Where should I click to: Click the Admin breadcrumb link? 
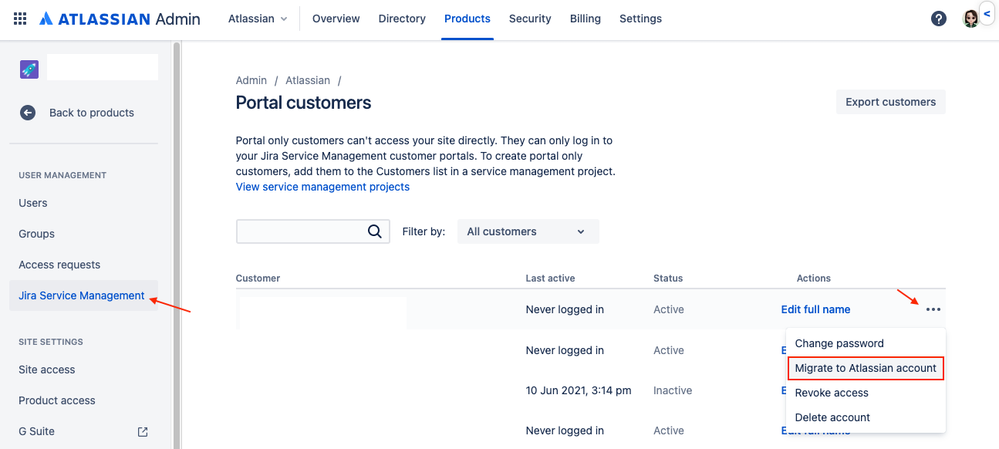click(x=251, y=80)
